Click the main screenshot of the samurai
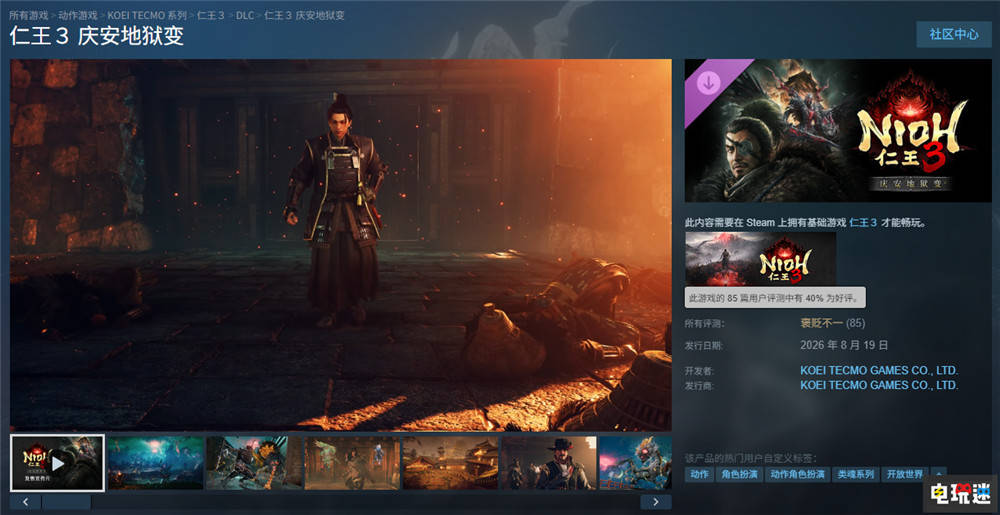This screenshot has width=1000, height=515. 341,245
